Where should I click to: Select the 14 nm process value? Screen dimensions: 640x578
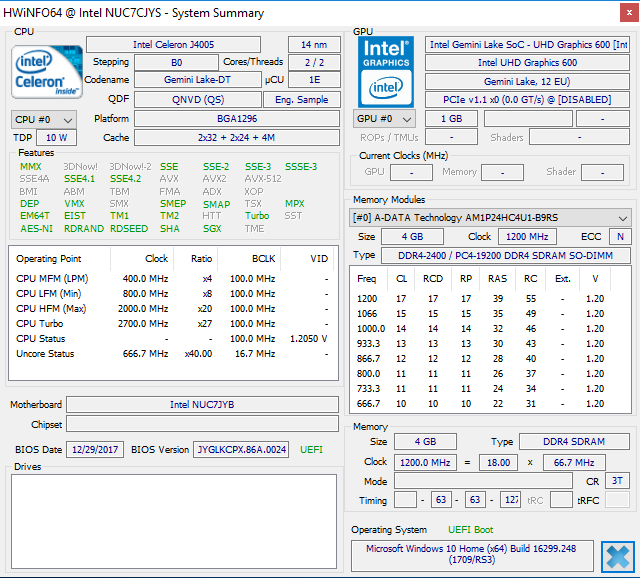[314, 44]
